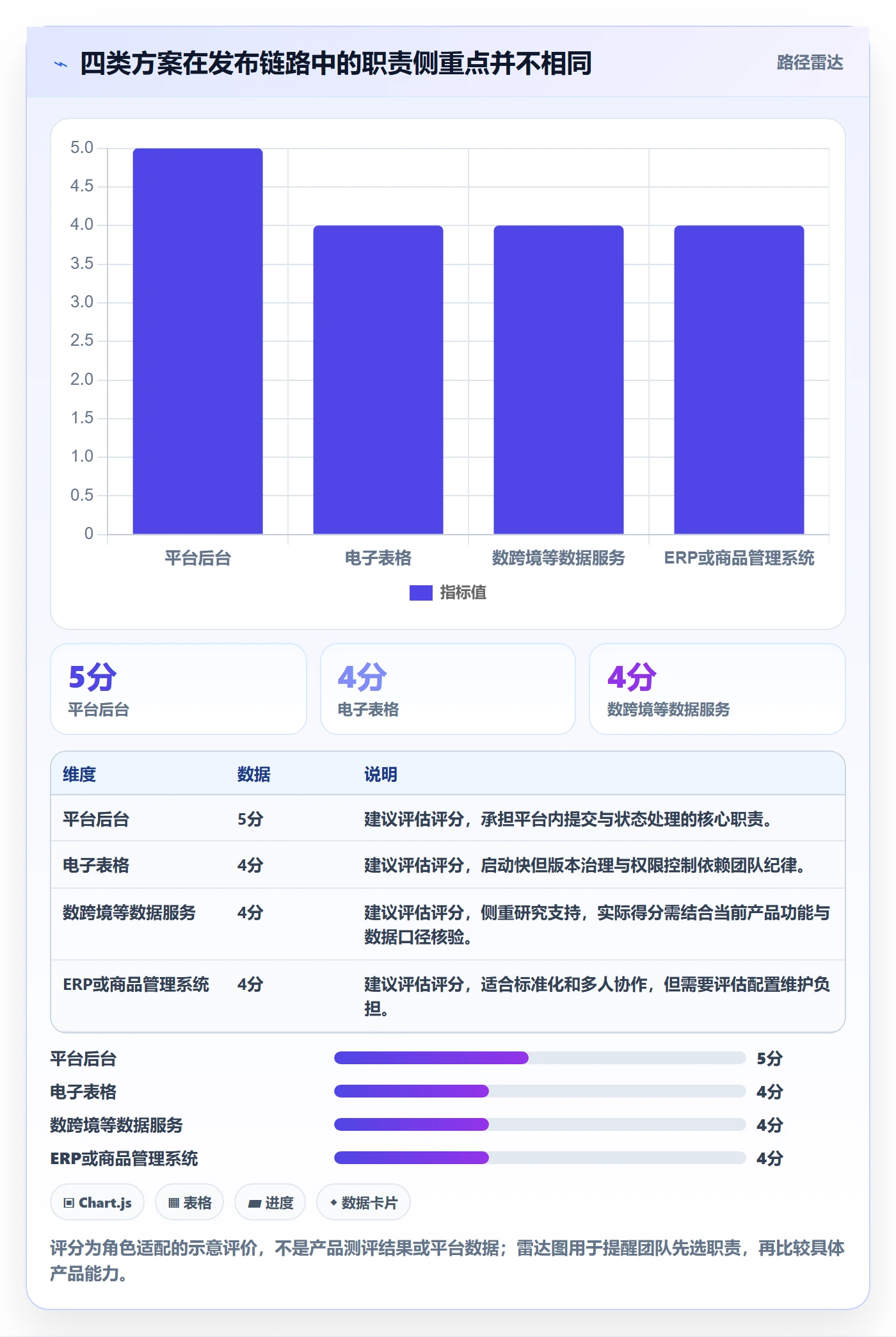This screenshot has height=1337, width=896.
Task: Click the 说明 column header
Action: pyautogui.click(x=381, y=775)
